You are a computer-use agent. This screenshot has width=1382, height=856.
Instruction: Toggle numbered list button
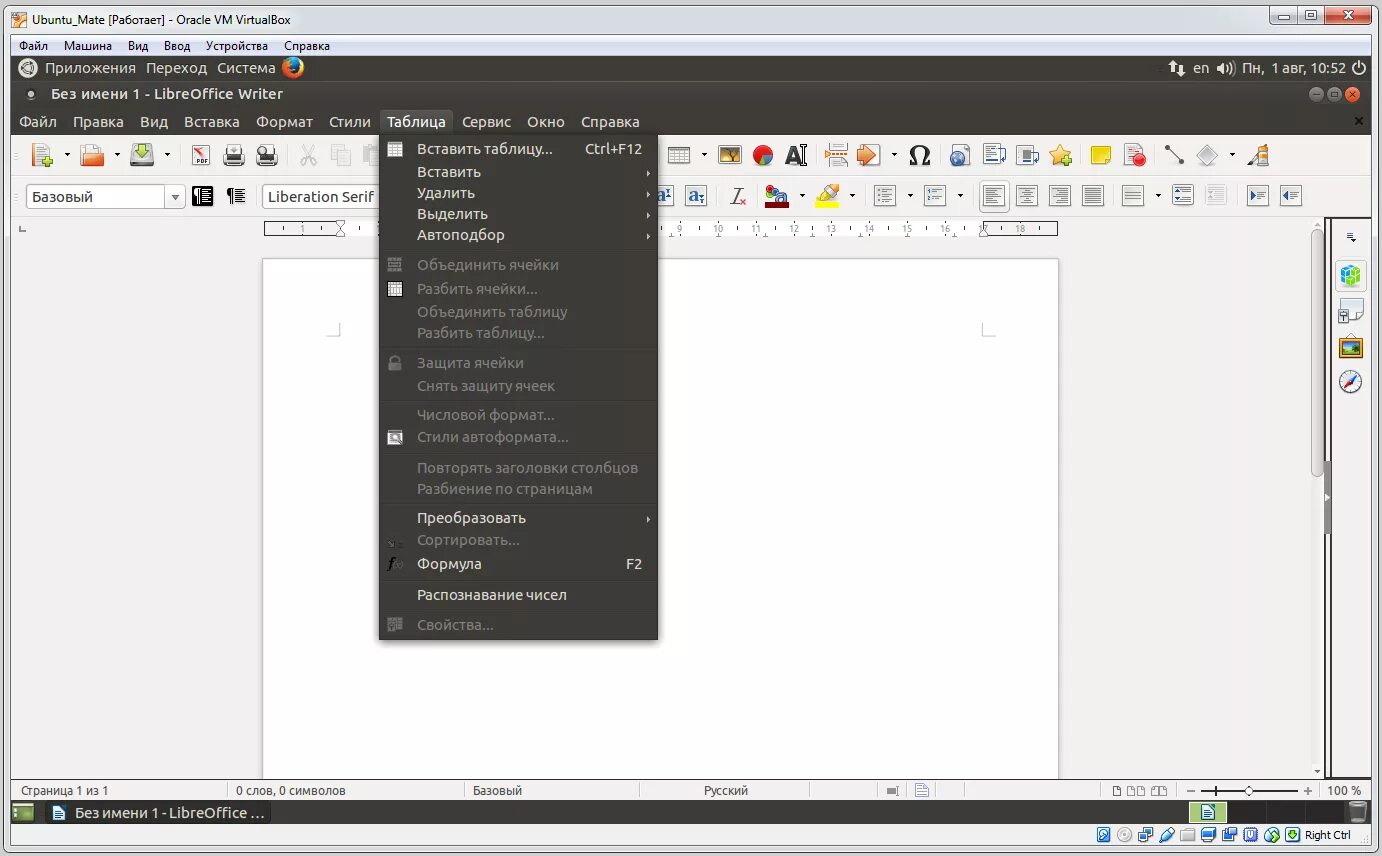935,196
